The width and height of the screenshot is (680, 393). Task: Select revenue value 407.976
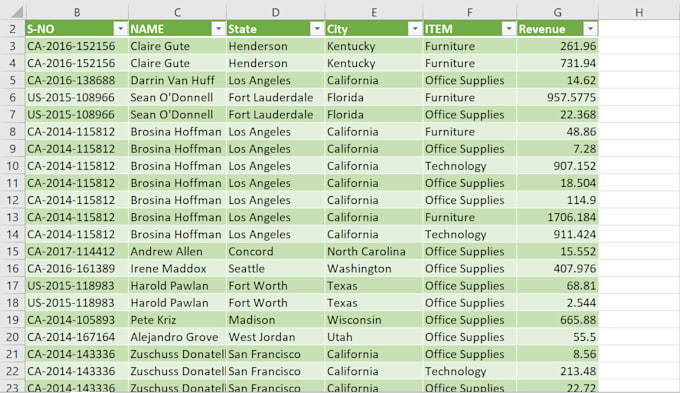(558, 269)
